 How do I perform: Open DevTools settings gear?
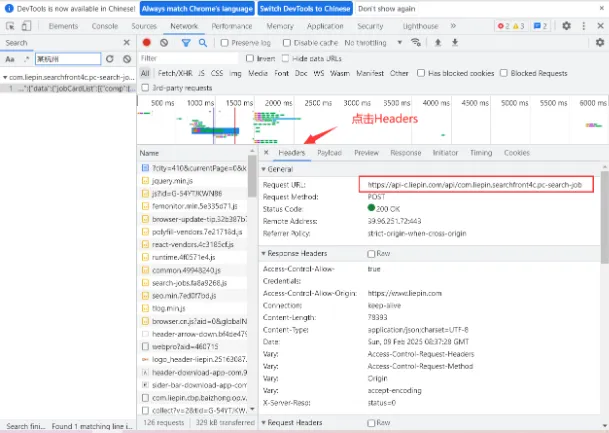[566, 26]
